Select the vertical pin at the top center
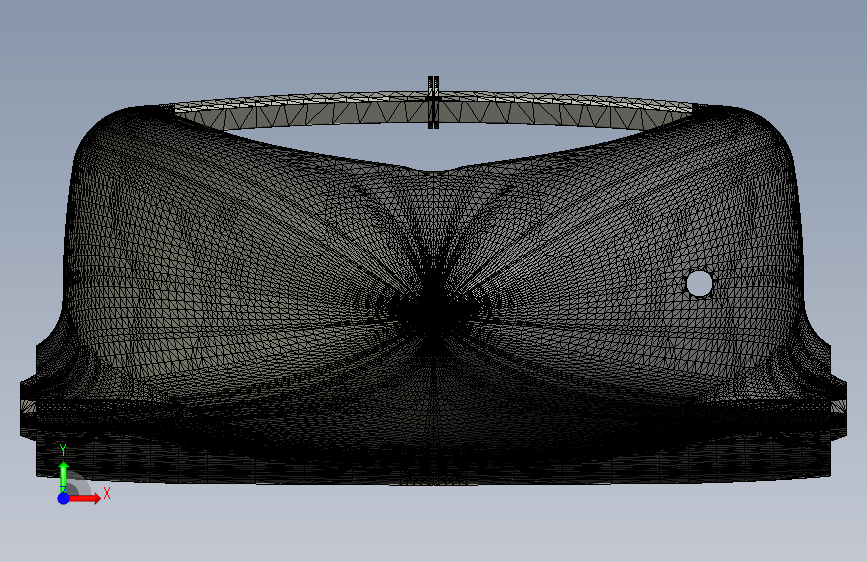 pos(434,103)
